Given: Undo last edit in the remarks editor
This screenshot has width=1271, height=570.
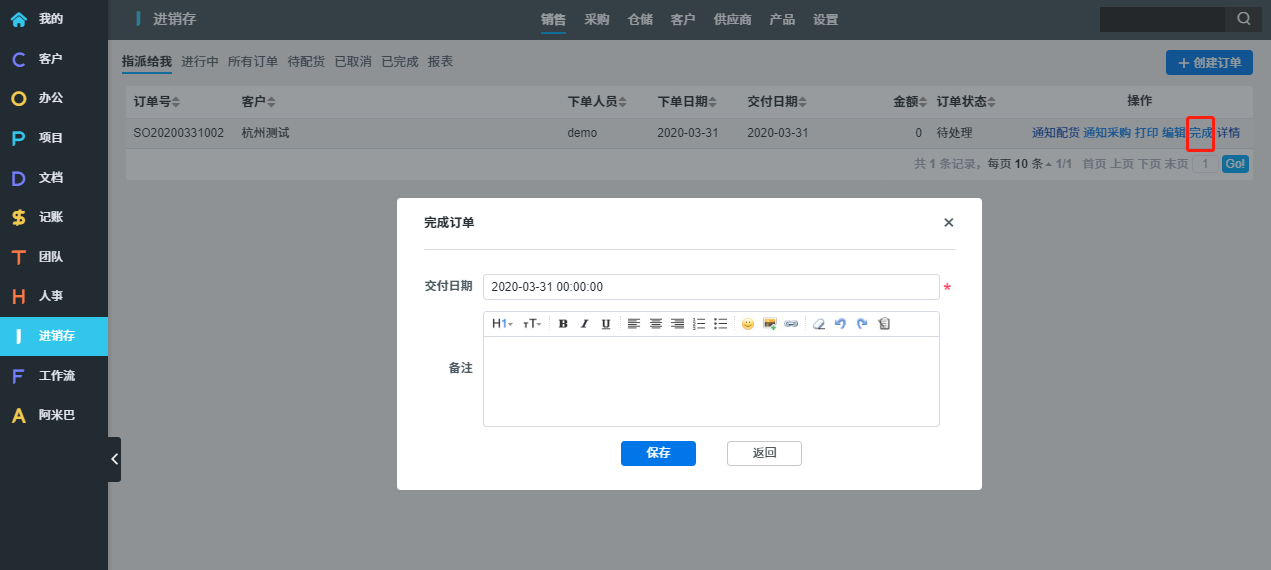Looking at the screenshot, I should (840, 324).
